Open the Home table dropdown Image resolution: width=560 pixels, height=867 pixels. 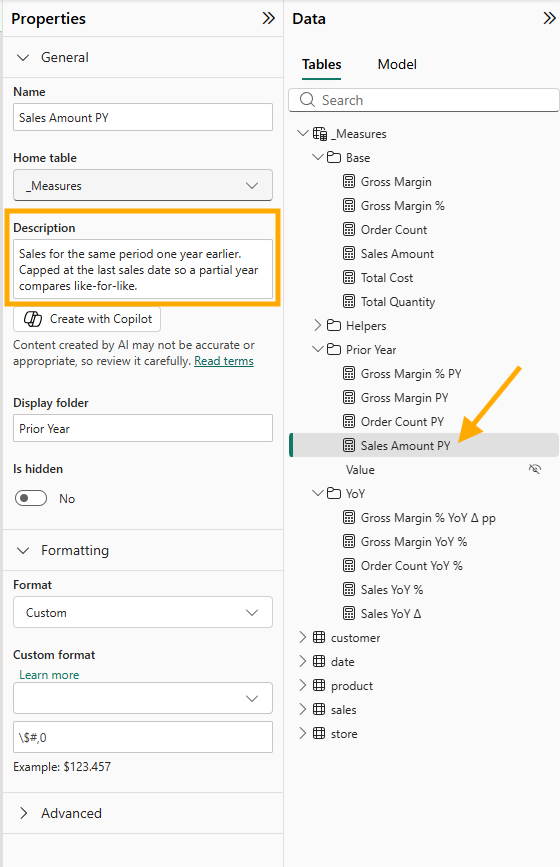tap(143, 185)
